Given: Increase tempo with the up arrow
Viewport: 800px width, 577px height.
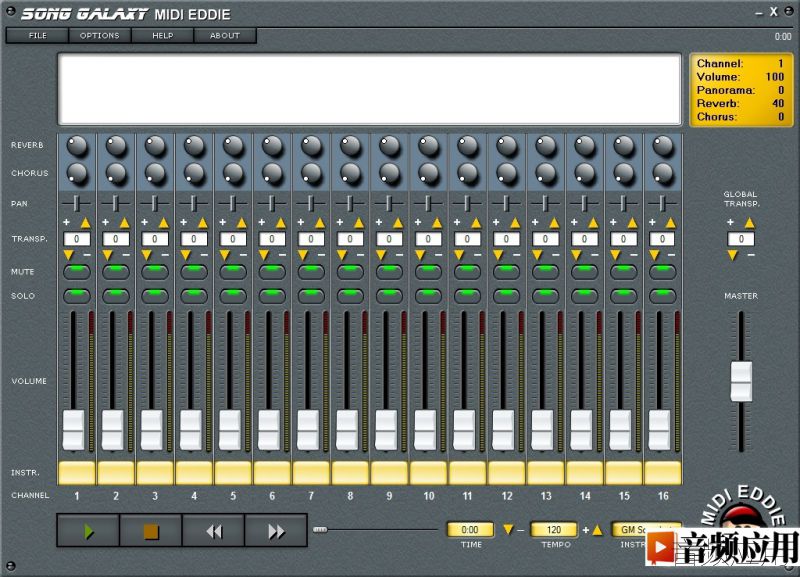Looking at the screenshot, I should [x=597, y=530].
